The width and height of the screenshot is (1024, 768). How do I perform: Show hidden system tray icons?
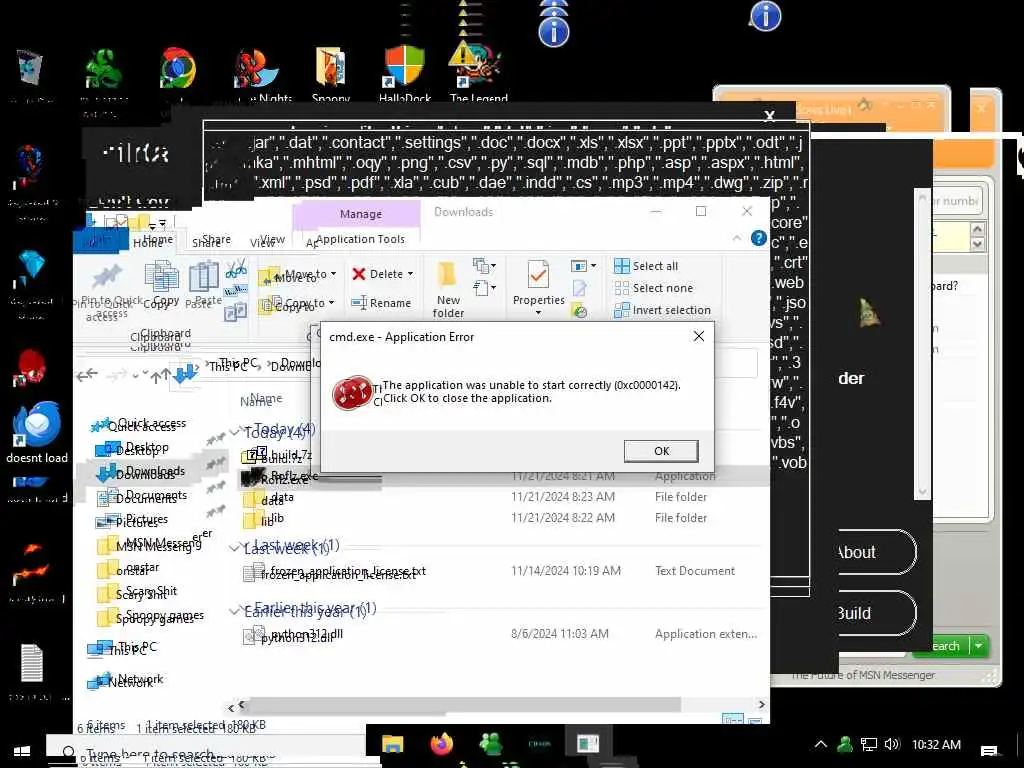(x=821, y=744)
